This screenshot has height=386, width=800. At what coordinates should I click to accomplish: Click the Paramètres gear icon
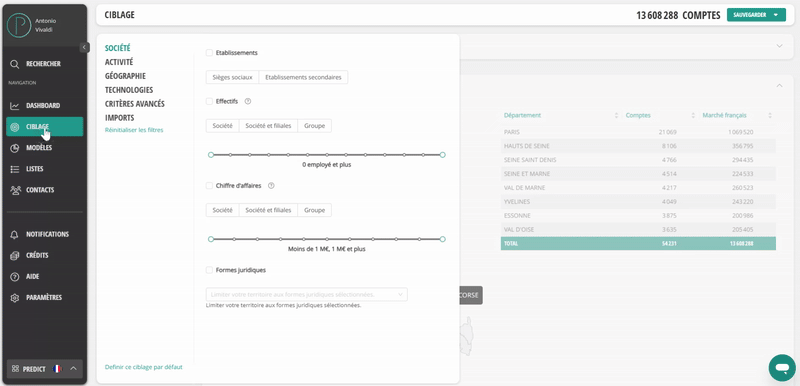tap(14, 298)
